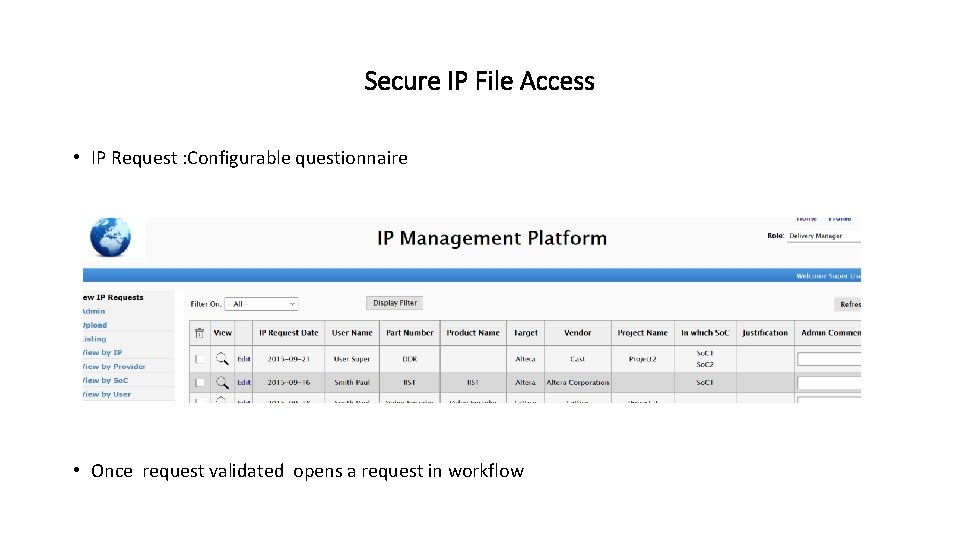Click the Admin Comment field in the Smith Paul BIST row
The width and height of the screenshot is (960, 540).
(829, 383)
